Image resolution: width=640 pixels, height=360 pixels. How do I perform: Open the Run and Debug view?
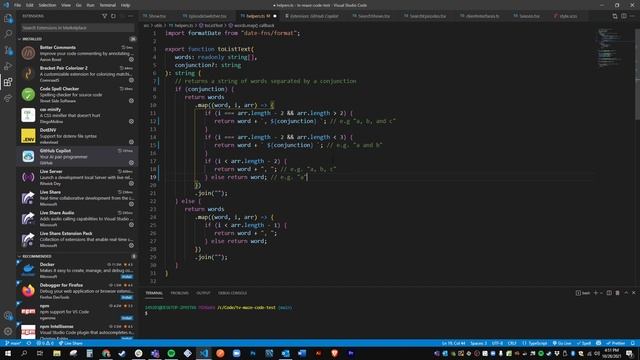point(8,66)
